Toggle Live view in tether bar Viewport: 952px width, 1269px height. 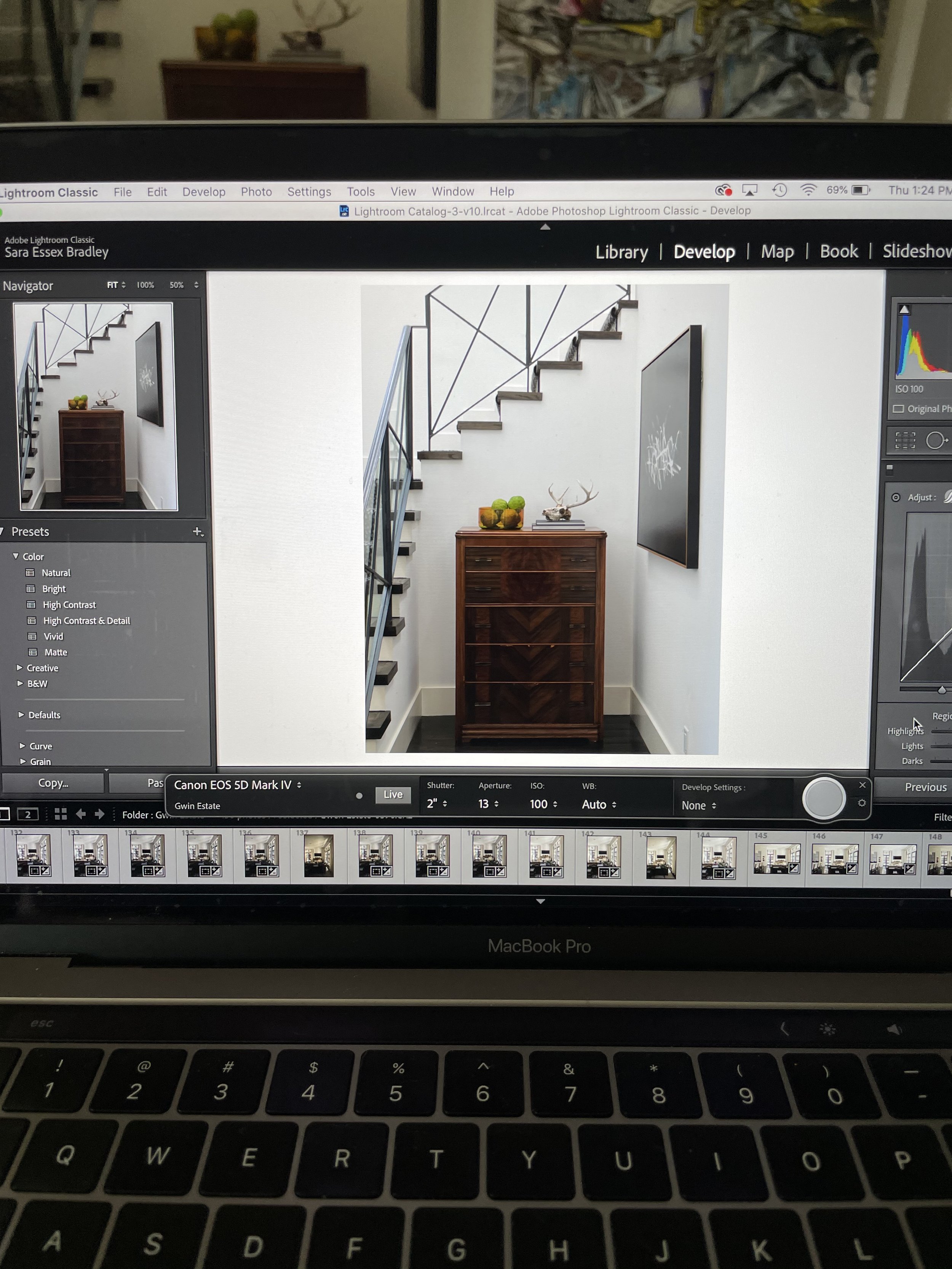click(x=393, y=795)
